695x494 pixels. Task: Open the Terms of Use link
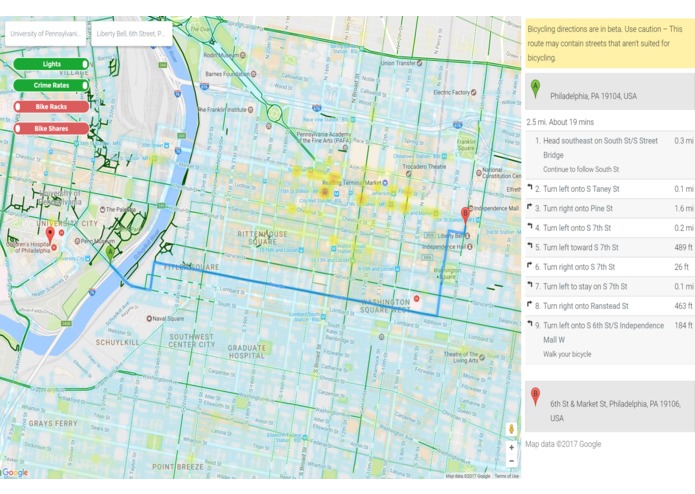click(506, 476)
